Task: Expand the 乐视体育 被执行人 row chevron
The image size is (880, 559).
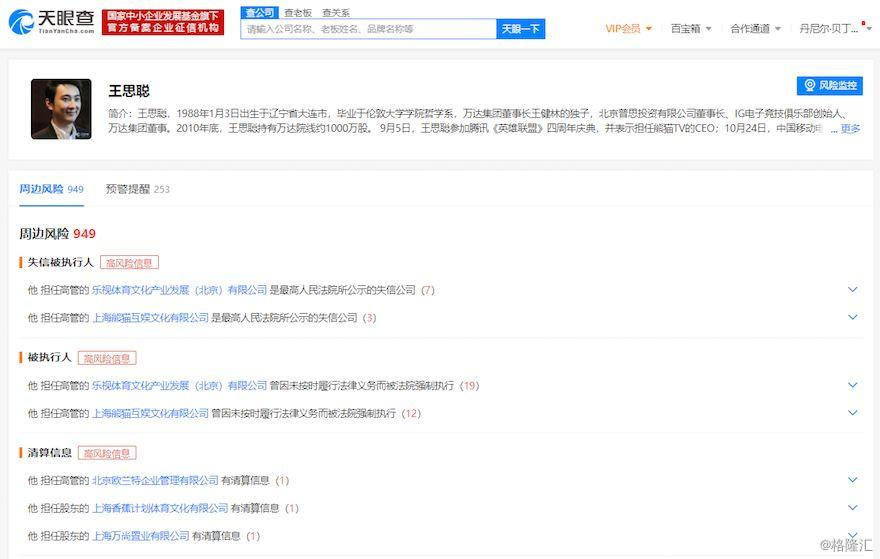Action: point(853,385)
